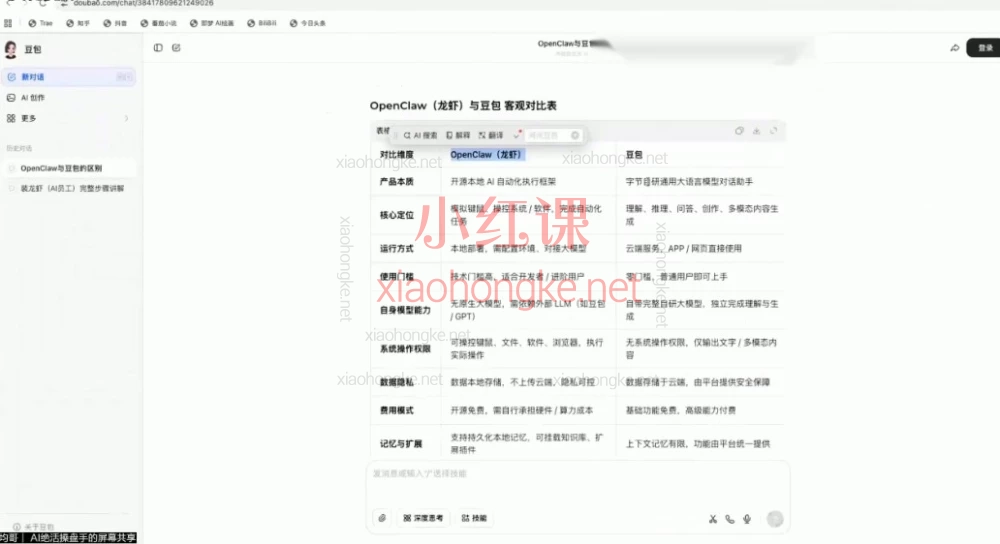Click the share icon near 登录
Screen dimensions: 1000x544
click(955, 48)
